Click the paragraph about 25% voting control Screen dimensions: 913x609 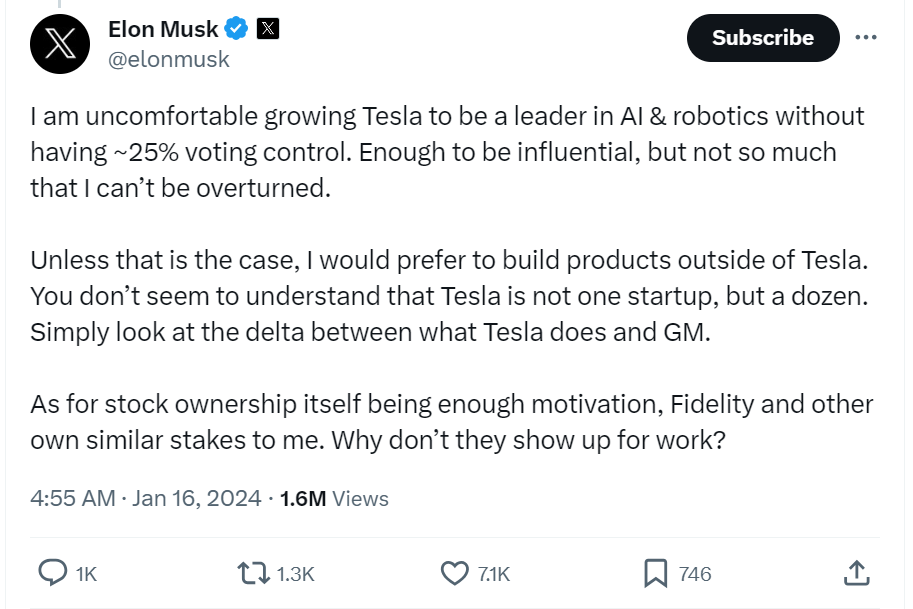coord(446,152)
